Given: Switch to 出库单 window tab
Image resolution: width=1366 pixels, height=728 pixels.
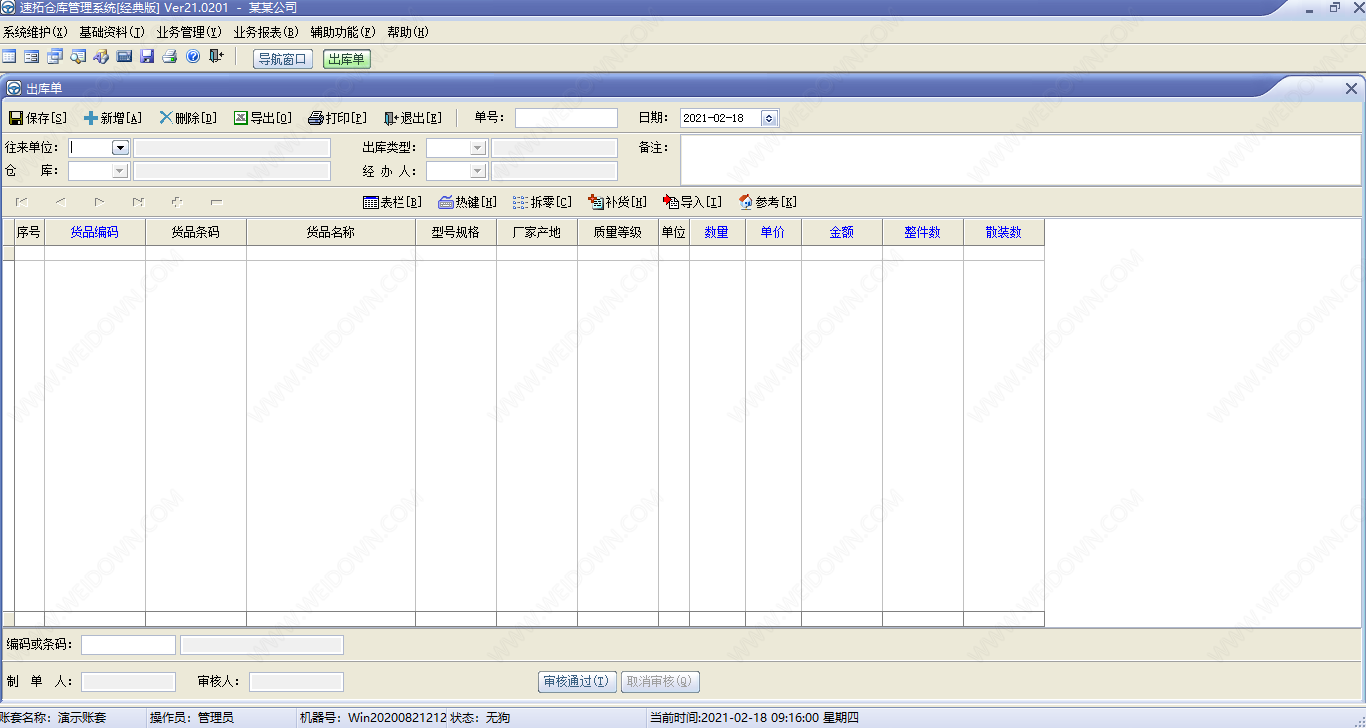Looking at the screenshot, I should tap(346, 59).
